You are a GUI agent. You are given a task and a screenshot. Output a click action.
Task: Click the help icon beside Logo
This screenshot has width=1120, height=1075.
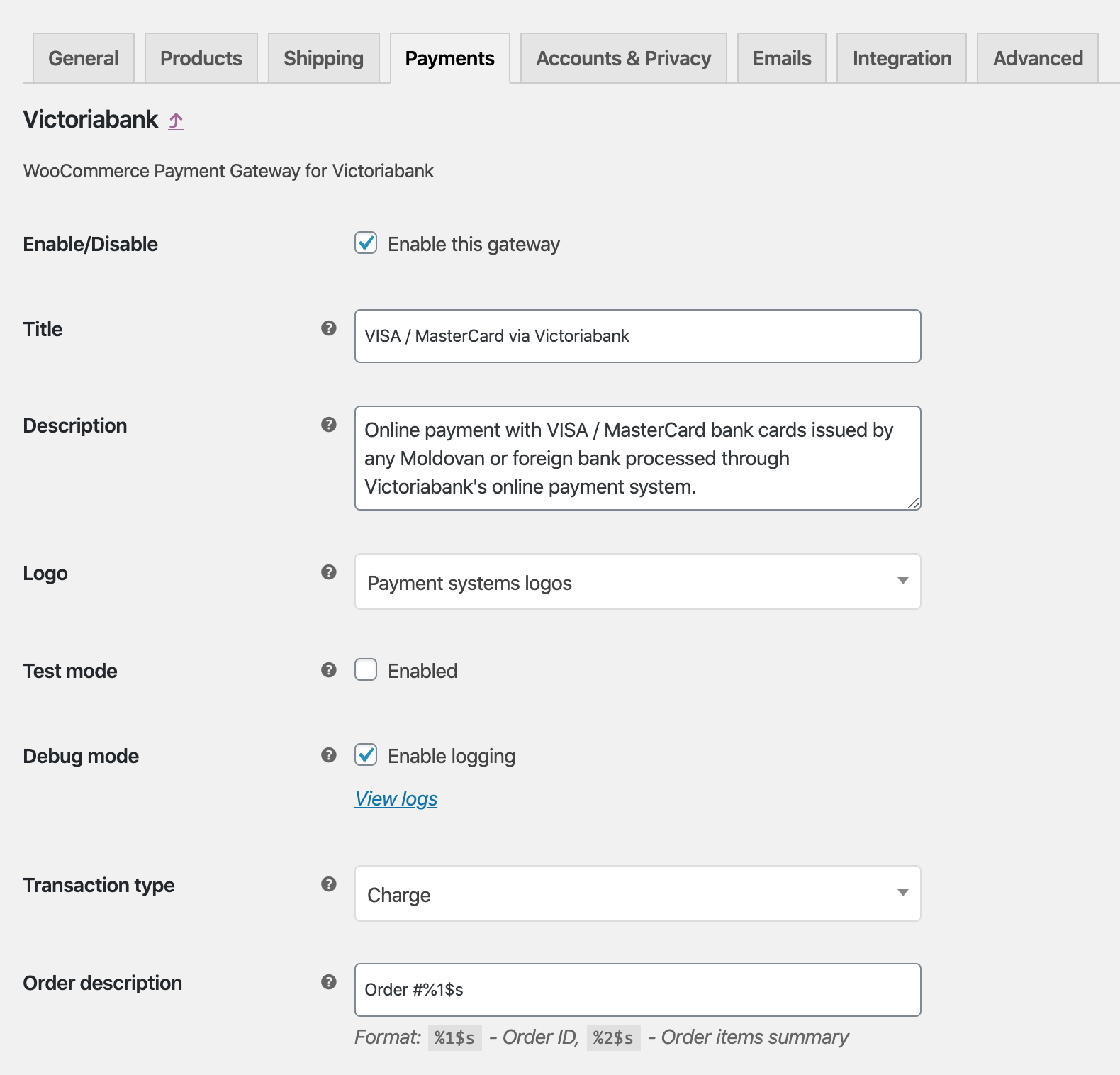(x=328, y=572)
